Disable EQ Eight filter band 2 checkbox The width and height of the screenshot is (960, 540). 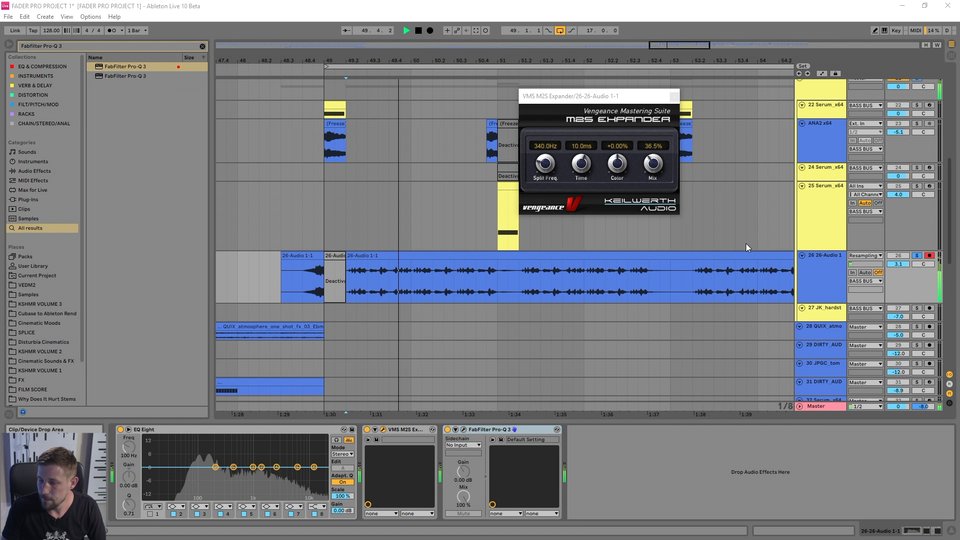coord(173,514)
